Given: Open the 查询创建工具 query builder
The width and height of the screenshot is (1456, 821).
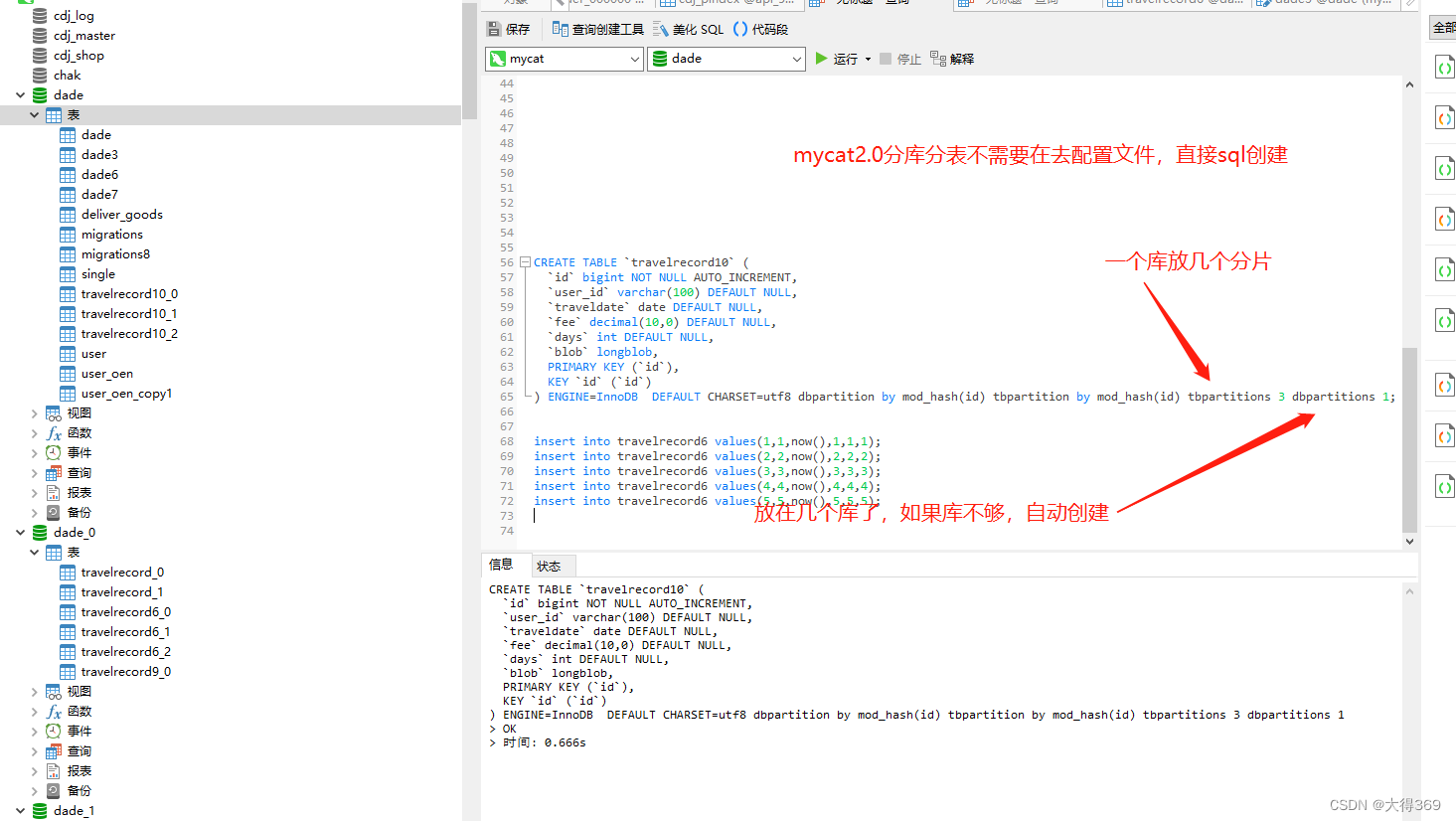Looking at the screenshot, I should coord(598,29).
